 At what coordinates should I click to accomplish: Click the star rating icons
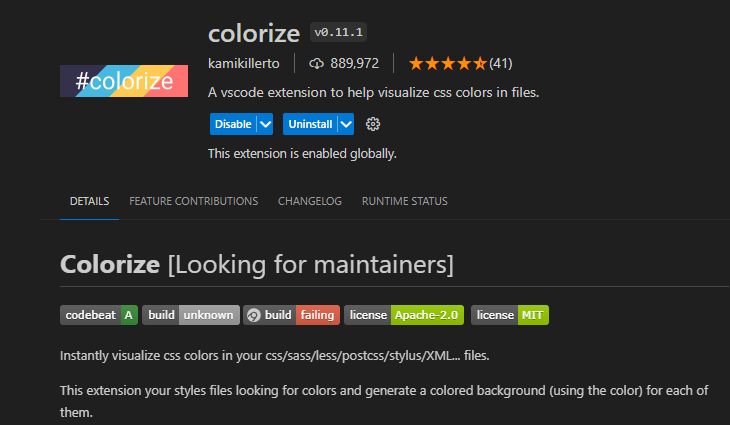point(447,63)
